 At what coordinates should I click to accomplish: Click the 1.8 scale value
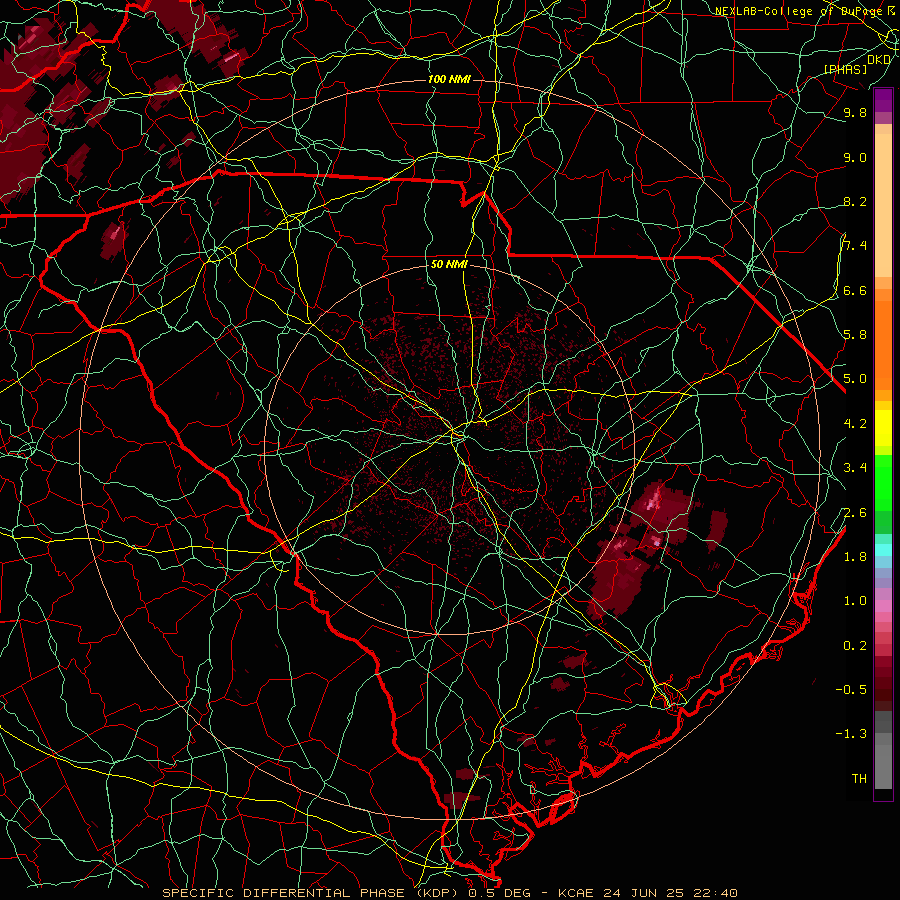[855, 557]
